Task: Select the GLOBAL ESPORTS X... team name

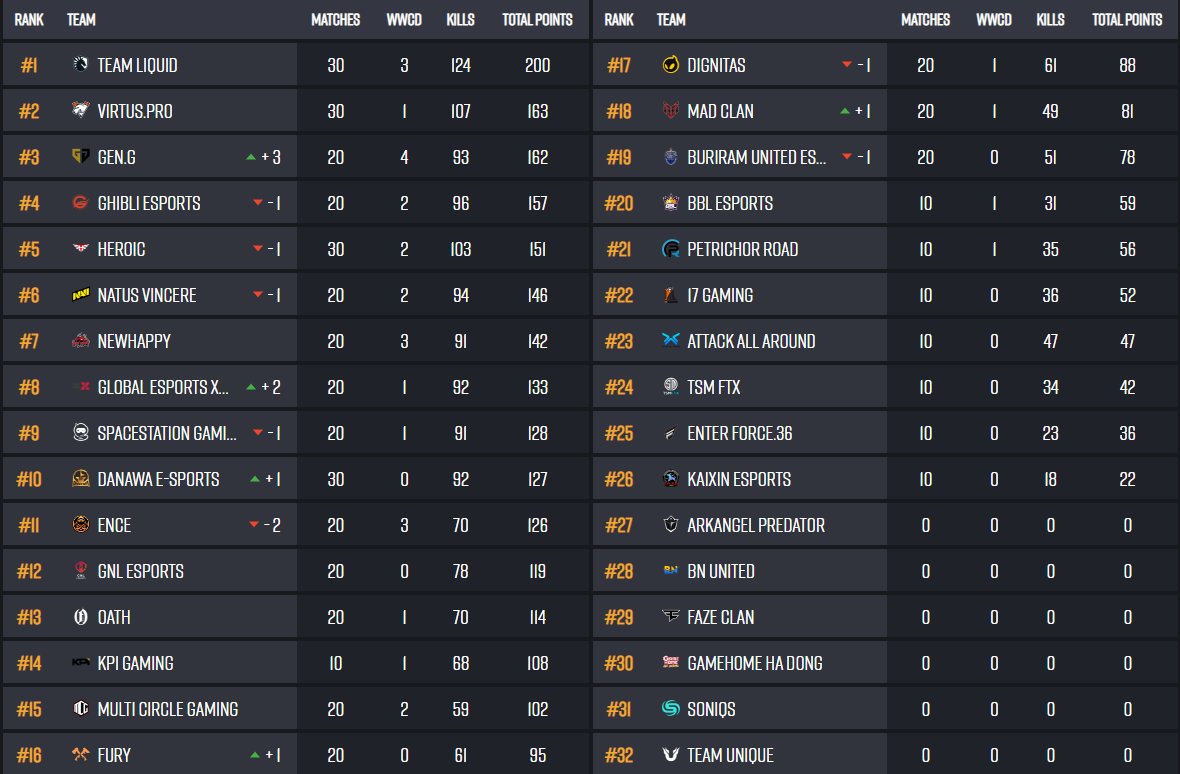Action: pos(163,387)
